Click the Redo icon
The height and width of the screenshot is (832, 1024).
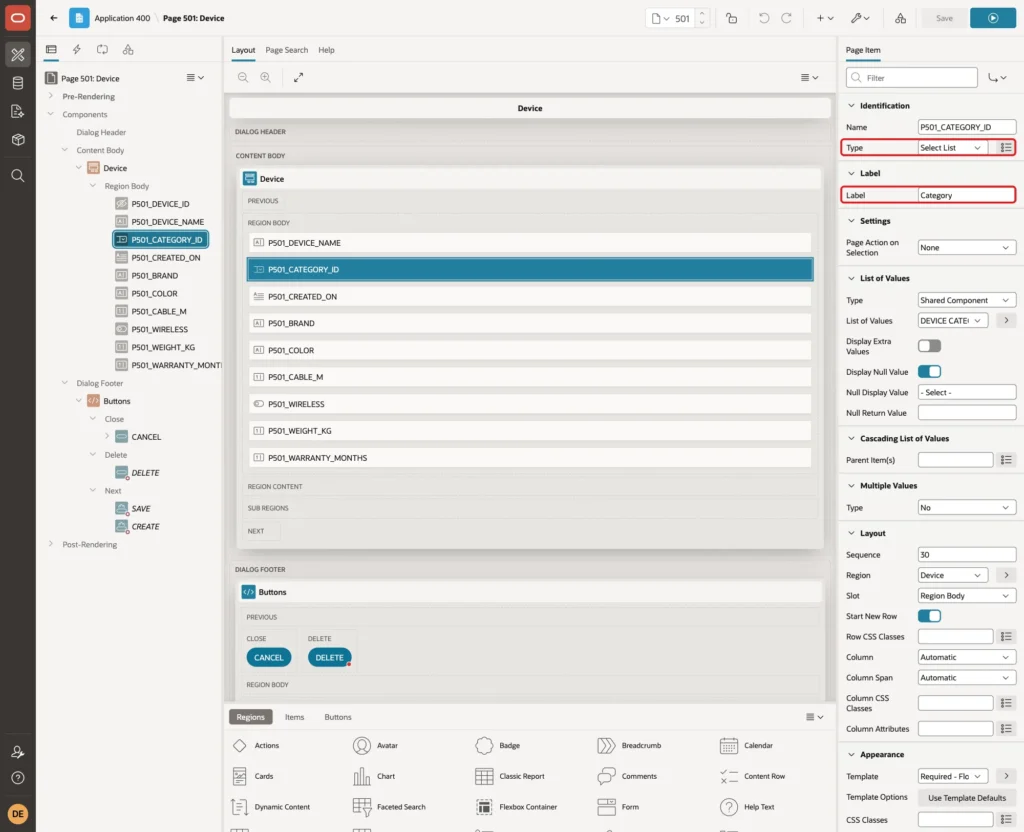pyautogui.click(x=786, y=18)
